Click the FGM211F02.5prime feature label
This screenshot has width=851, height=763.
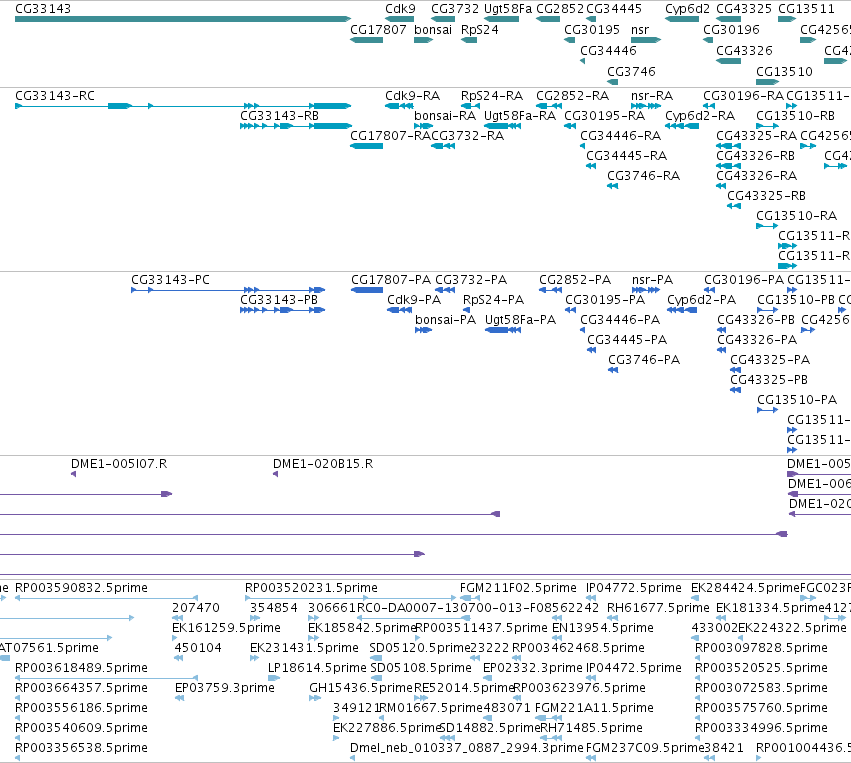click(x=518, y=588)
